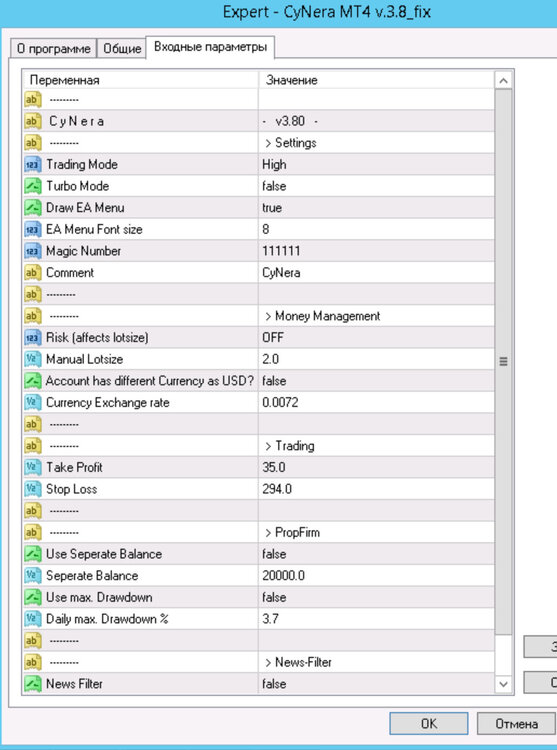Click the scrollbar up arrow
557x750 pixels.
click(x=503, y=81)
